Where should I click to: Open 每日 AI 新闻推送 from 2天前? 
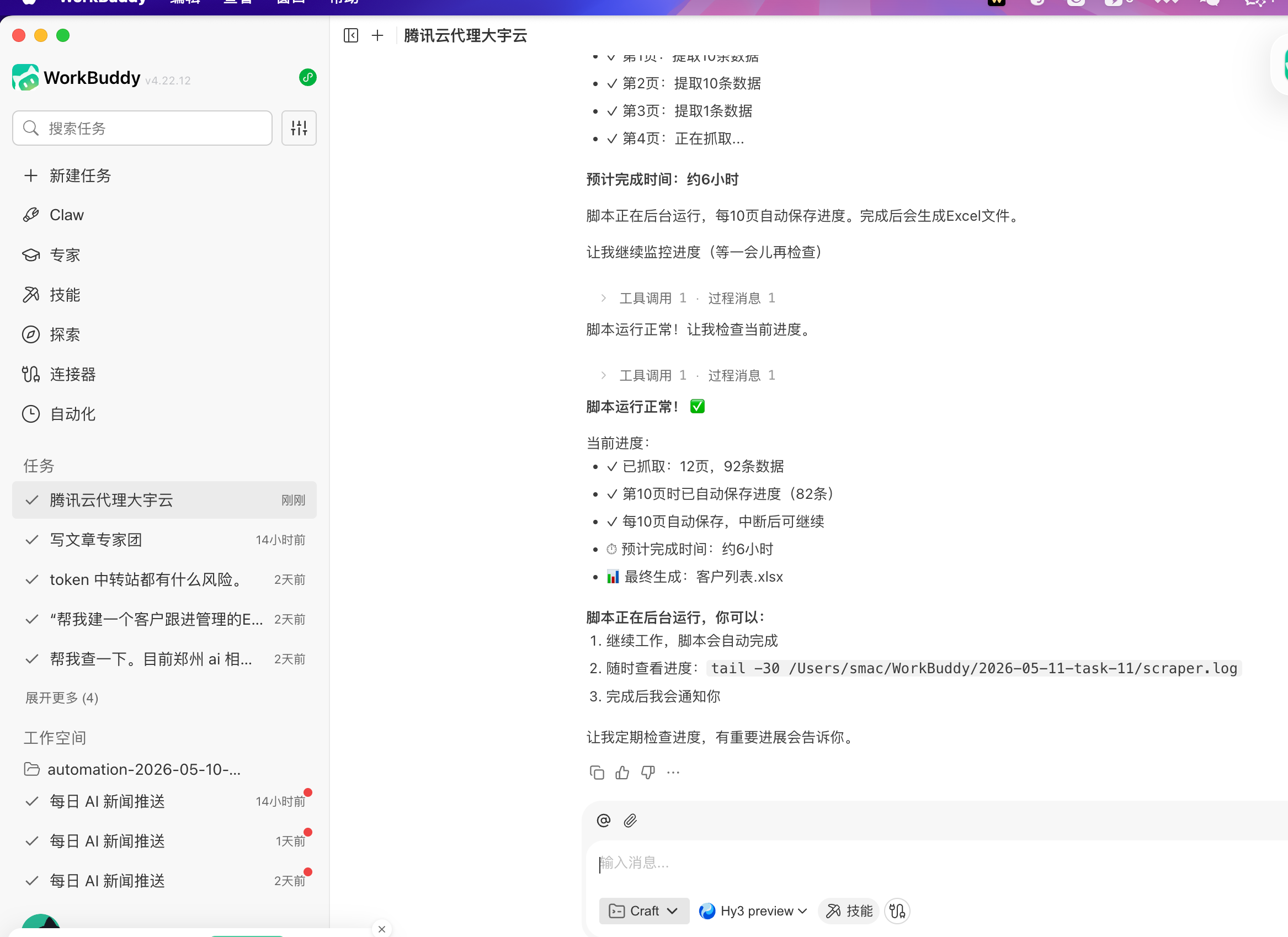[x=164, y=881]
